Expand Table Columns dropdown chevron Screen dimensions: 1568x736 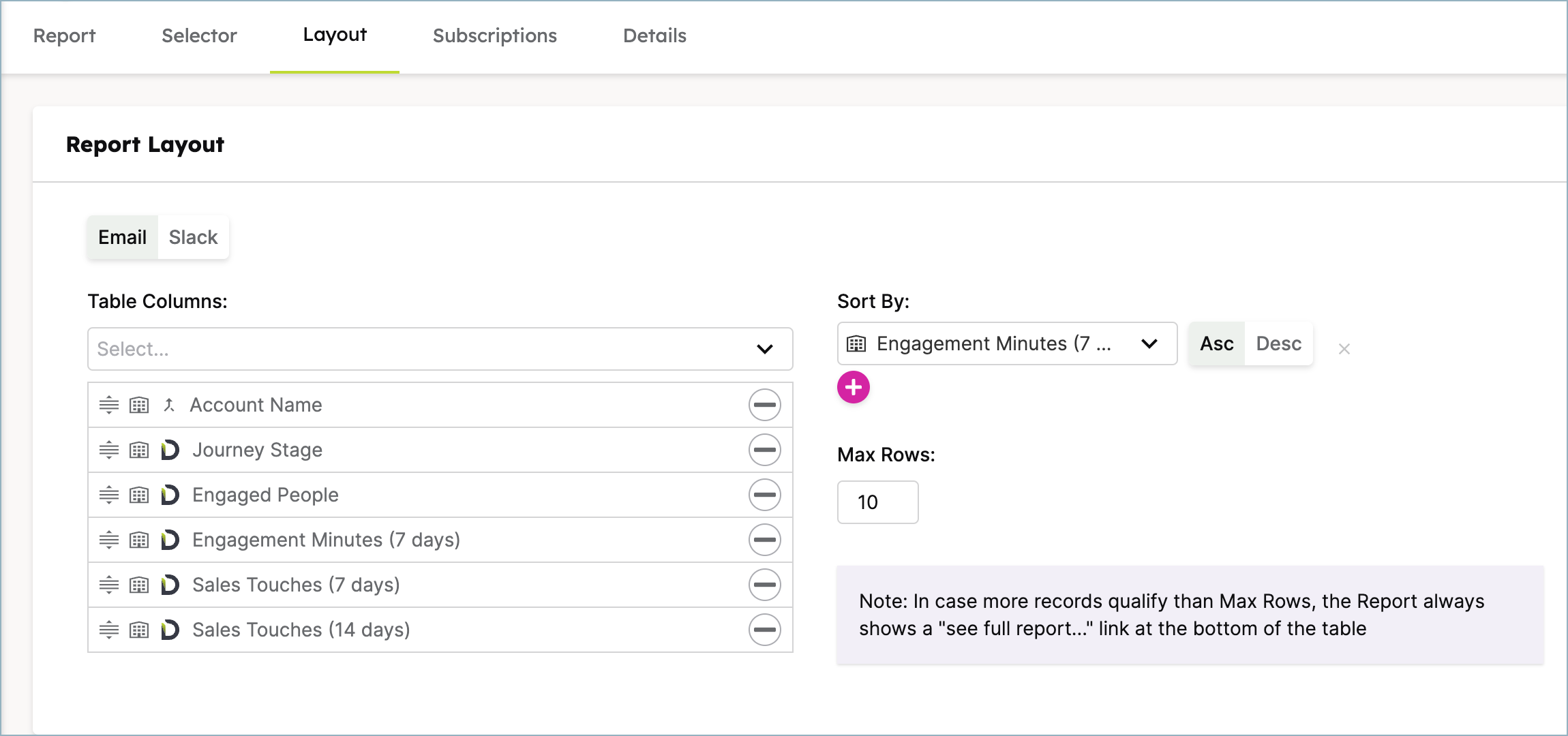[765, 349]
